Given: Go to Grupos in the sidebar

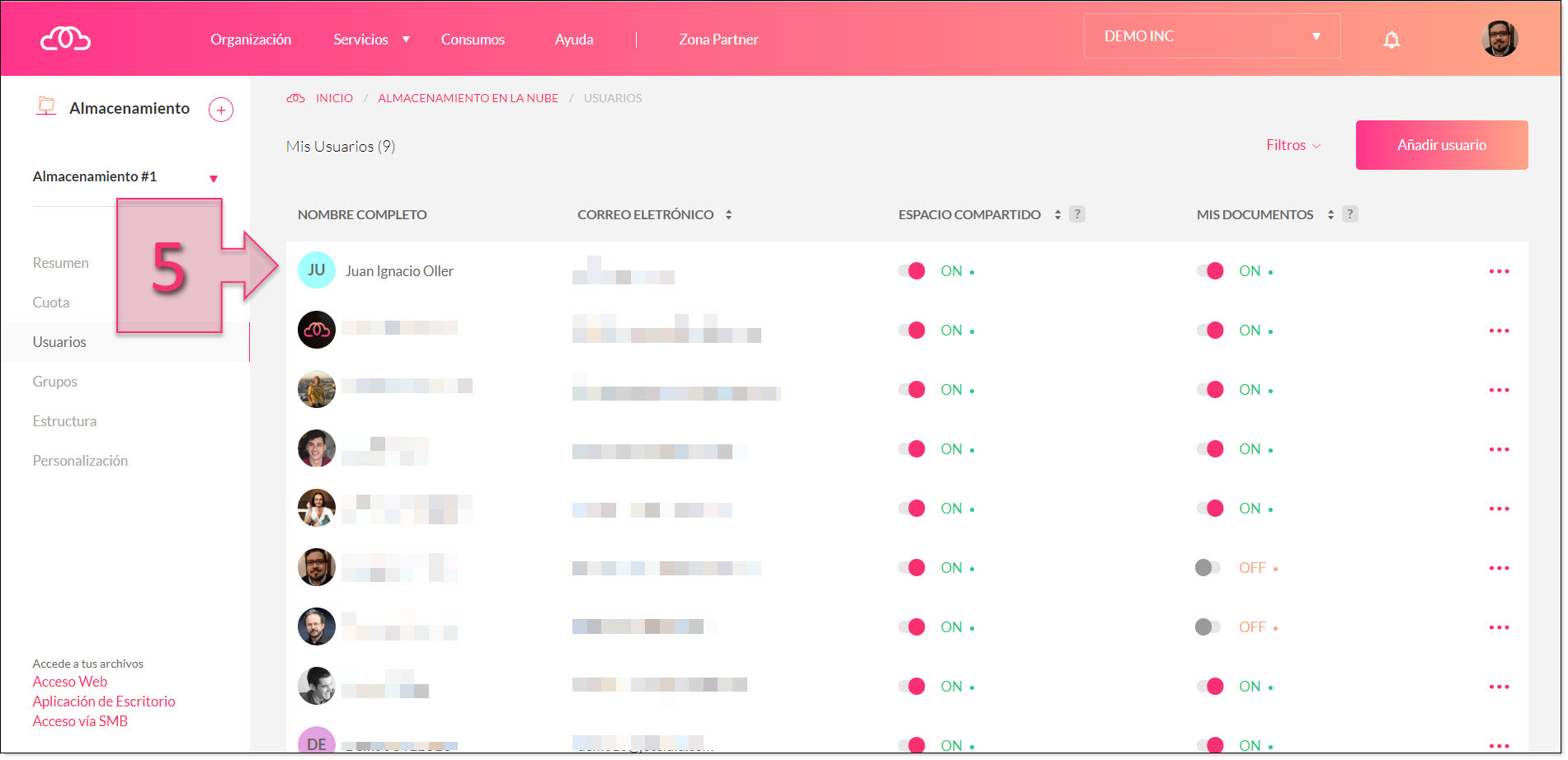Looking at the screenshot, I should point(55,382).
